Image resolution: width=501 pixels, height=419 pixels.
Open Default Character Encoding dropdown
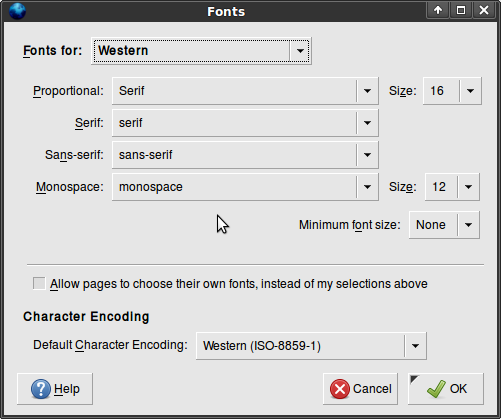point(311,346)
